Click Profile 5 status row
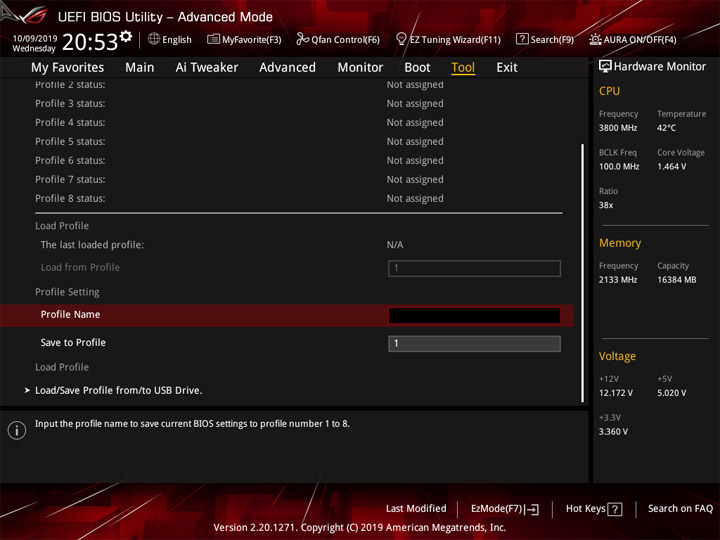This screenshot has width=720, height=540. point(298,141)
